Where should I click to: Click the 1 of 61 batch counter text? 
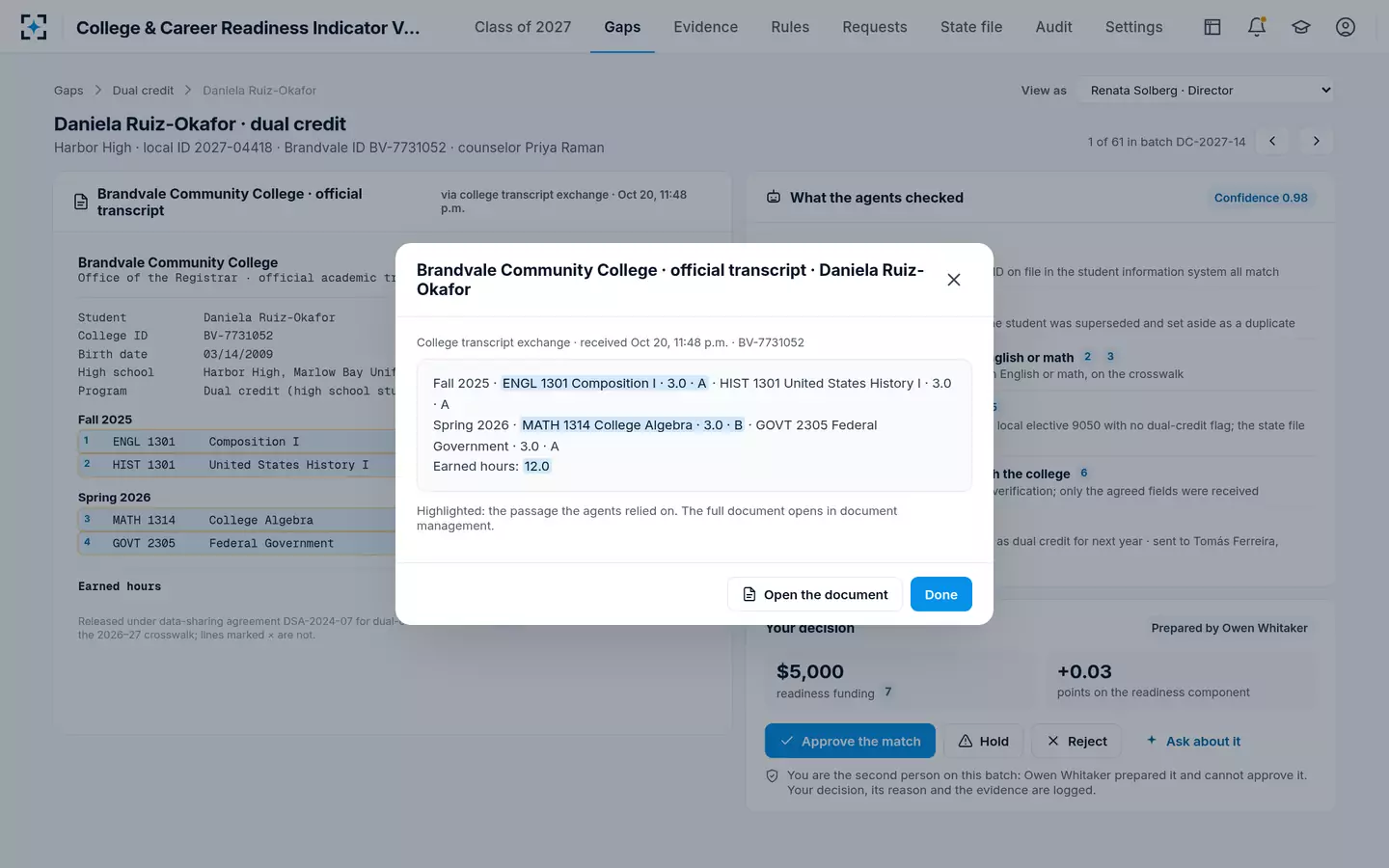click(1166, 142)
